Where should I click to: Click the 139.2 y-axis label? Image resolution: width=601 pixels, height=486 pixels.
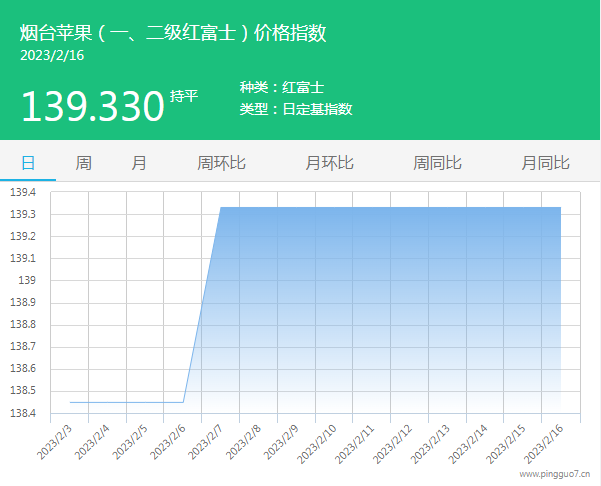pos(23,236)
